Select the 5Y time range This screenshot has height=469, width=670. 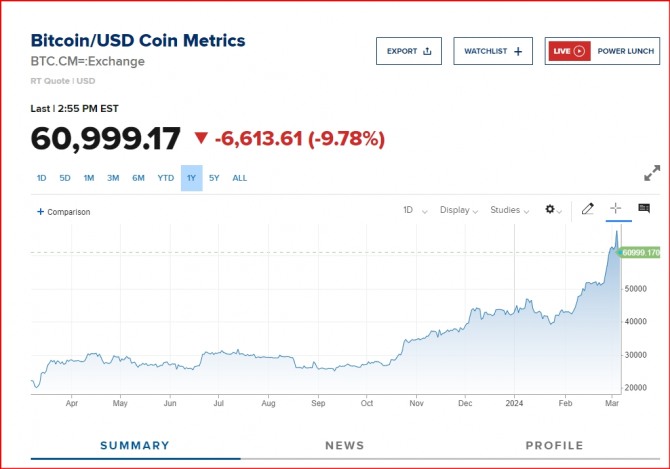point(215,178)
